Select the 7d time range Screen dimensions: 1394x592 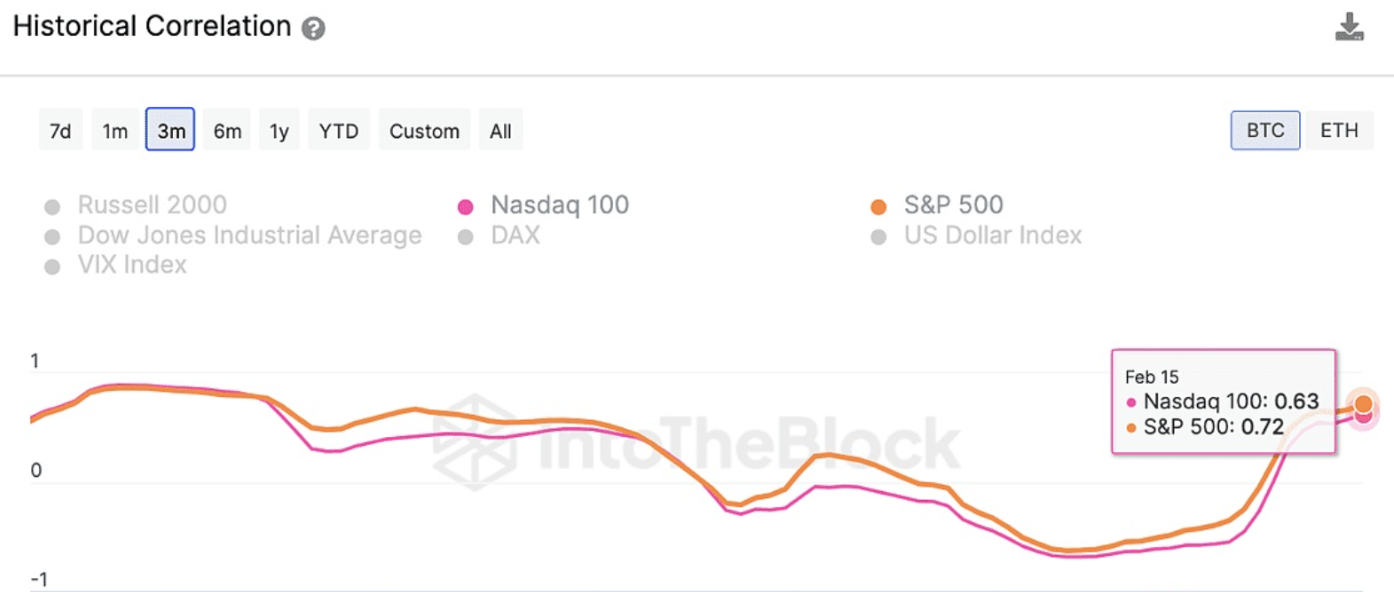tap(60, 131)
